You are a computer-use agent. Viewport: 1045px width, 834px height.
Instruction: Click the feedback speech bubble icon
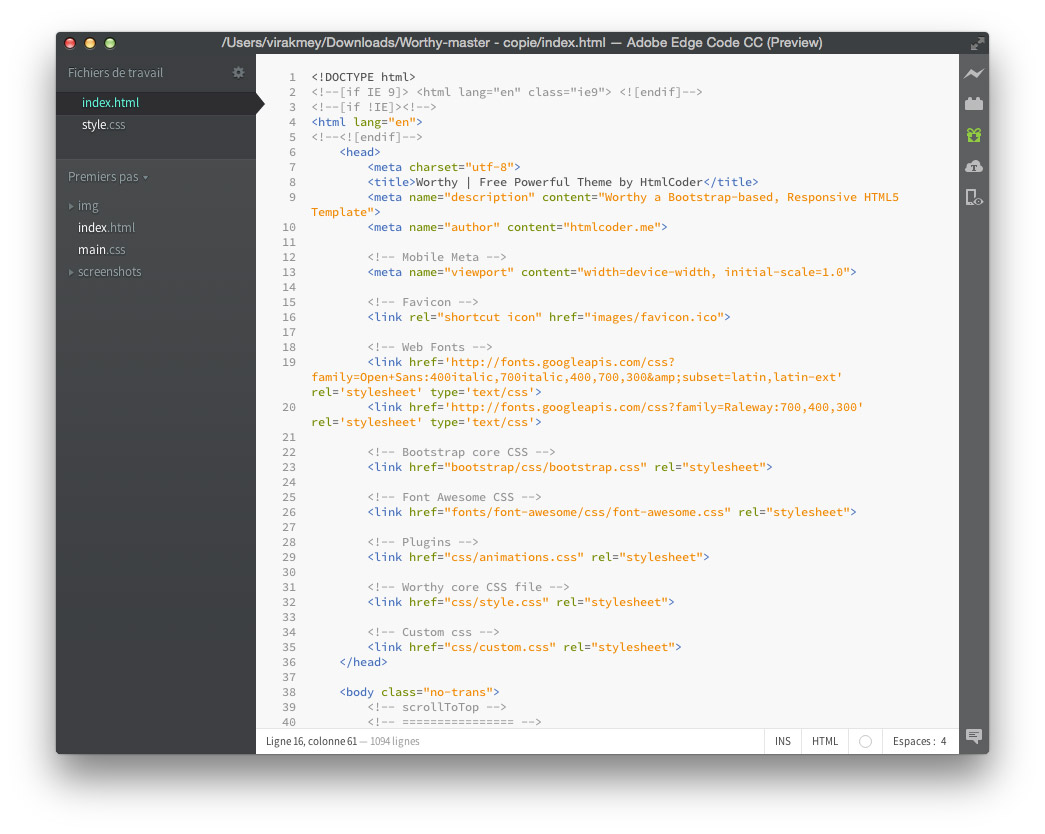click(974, 736)
